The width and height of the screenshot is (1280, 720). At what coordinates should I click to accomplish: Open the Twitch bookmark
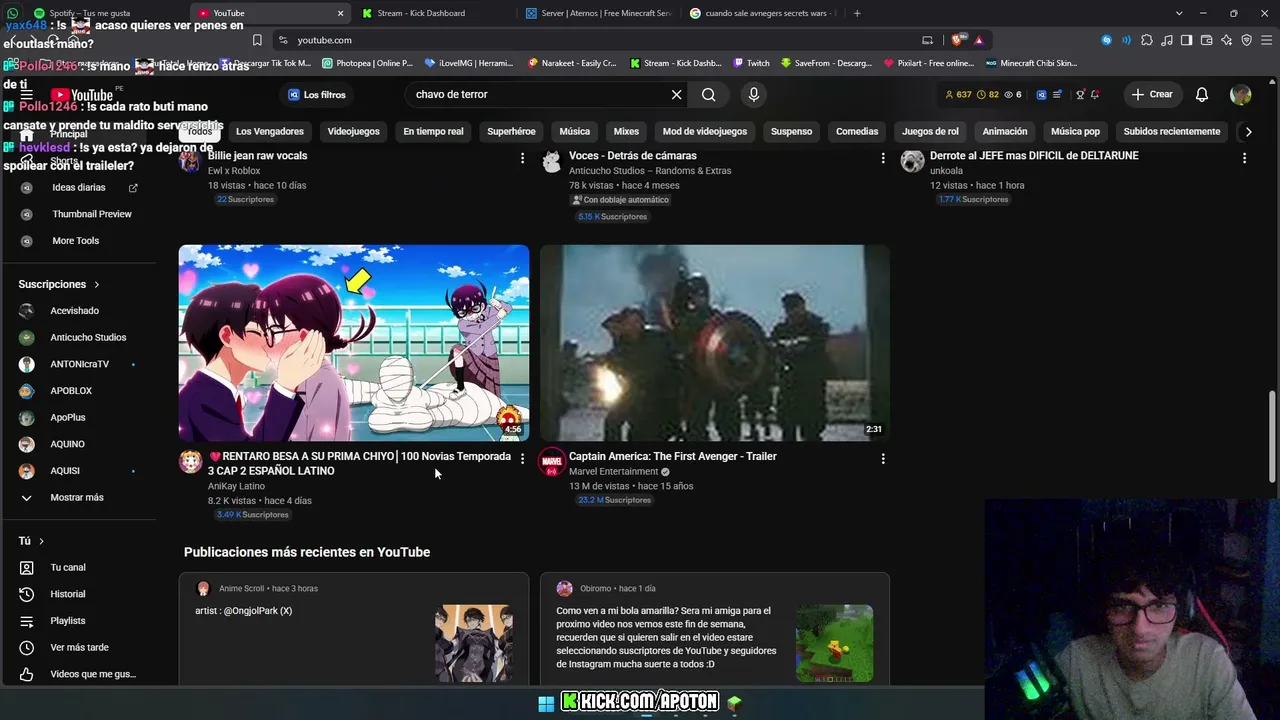point(752,63)
